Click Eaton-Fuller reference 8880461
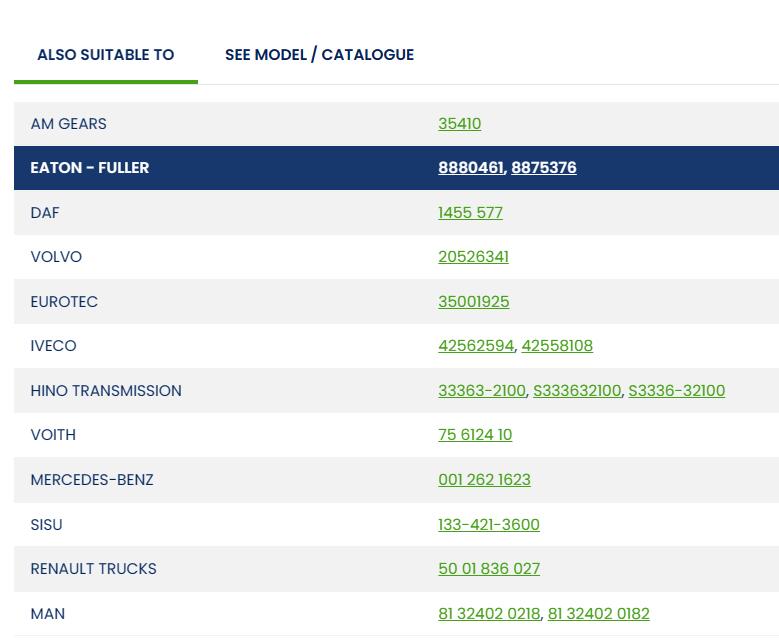 [470, 168]
